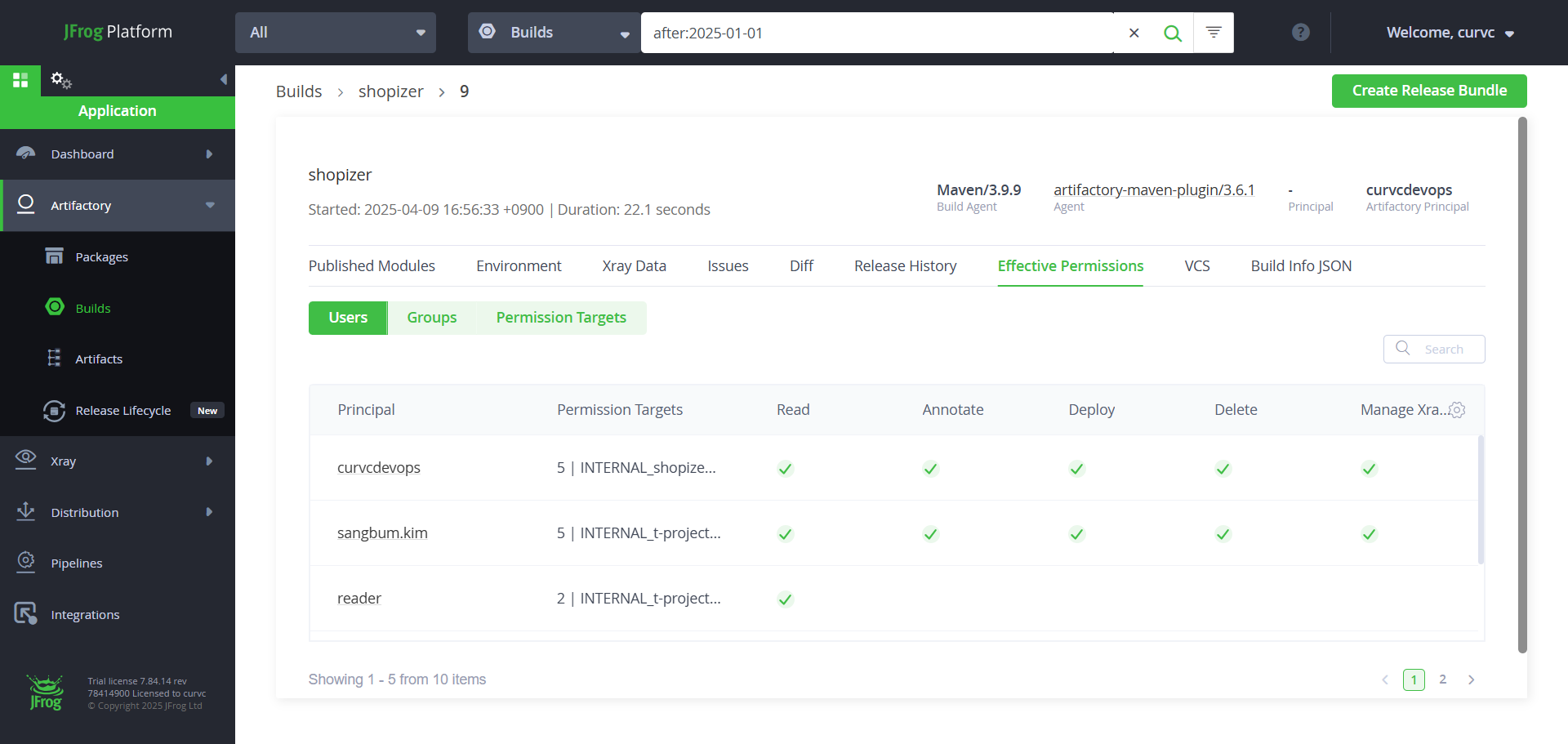Image resolution: width=1568 pixels, height=744 pixels.
Task: Open the help question mark icon
Action: coord(1301,32)
